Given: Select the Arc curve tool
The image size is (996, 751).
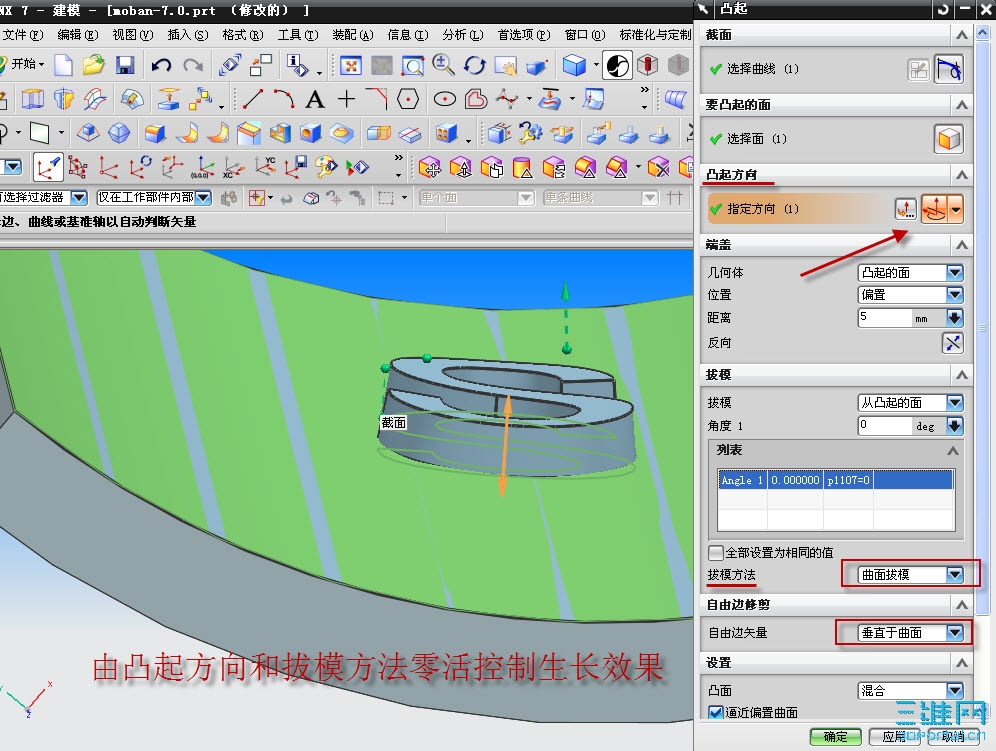Looking at the screenshot, I should 284,99.
